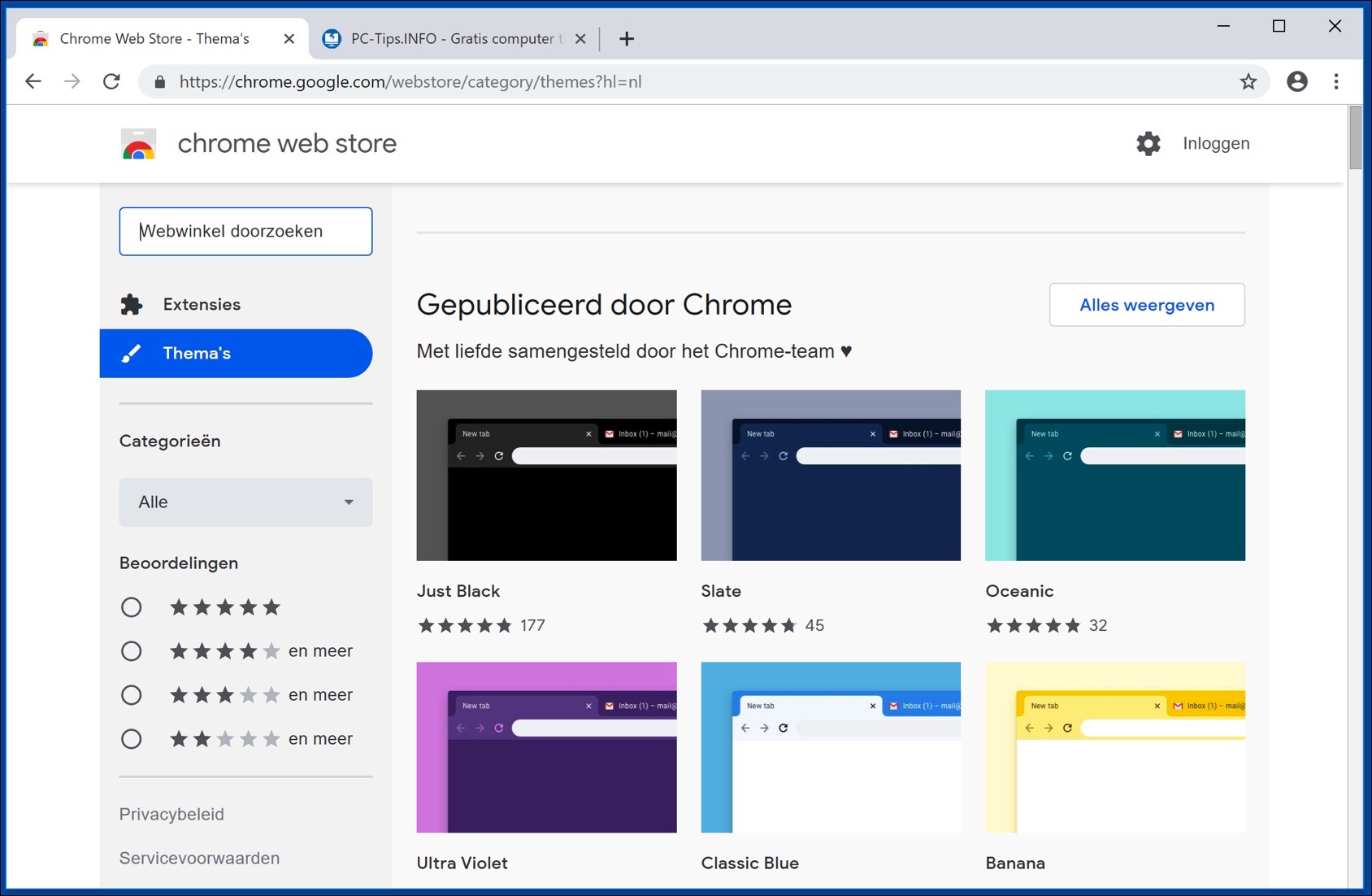Viewport: 1372px width, 896px height.
Task: Bookmark this page with the star icon
Action: pos(1248,81)
